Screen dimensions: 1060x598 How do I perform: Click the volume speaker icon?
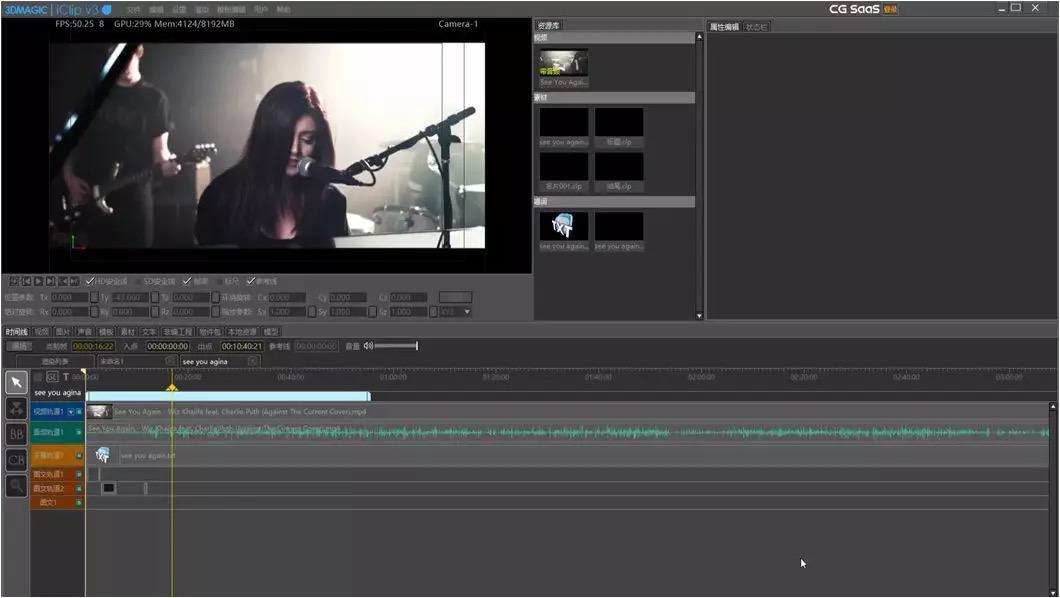[368, 346]
